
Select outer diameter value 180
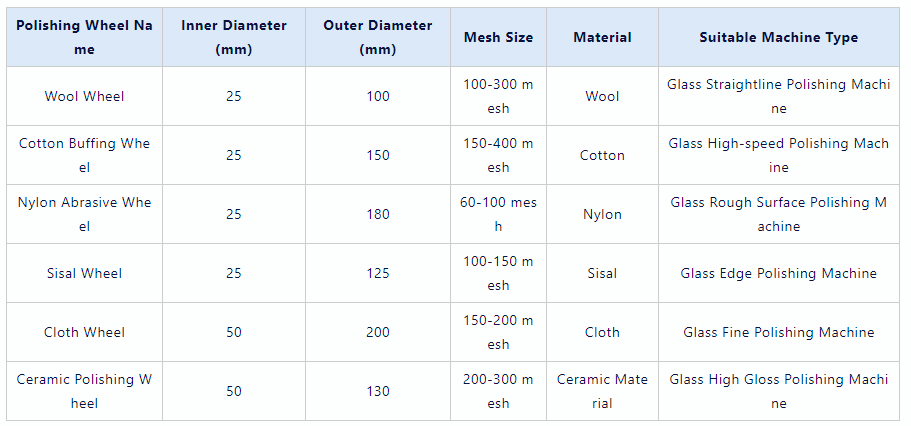pos(378,215)
